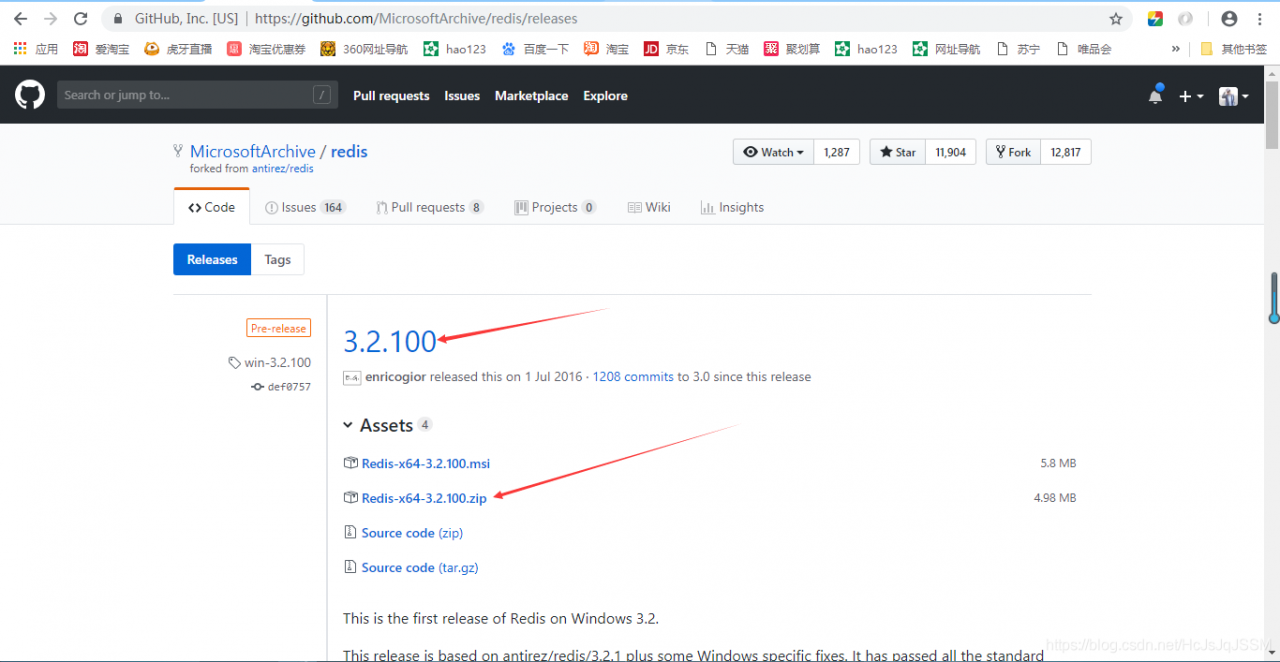This screenshot has height=662, width=1280.
Task: Collapse the Assets section
Action: pyautogui.click(x=387, y=425)
